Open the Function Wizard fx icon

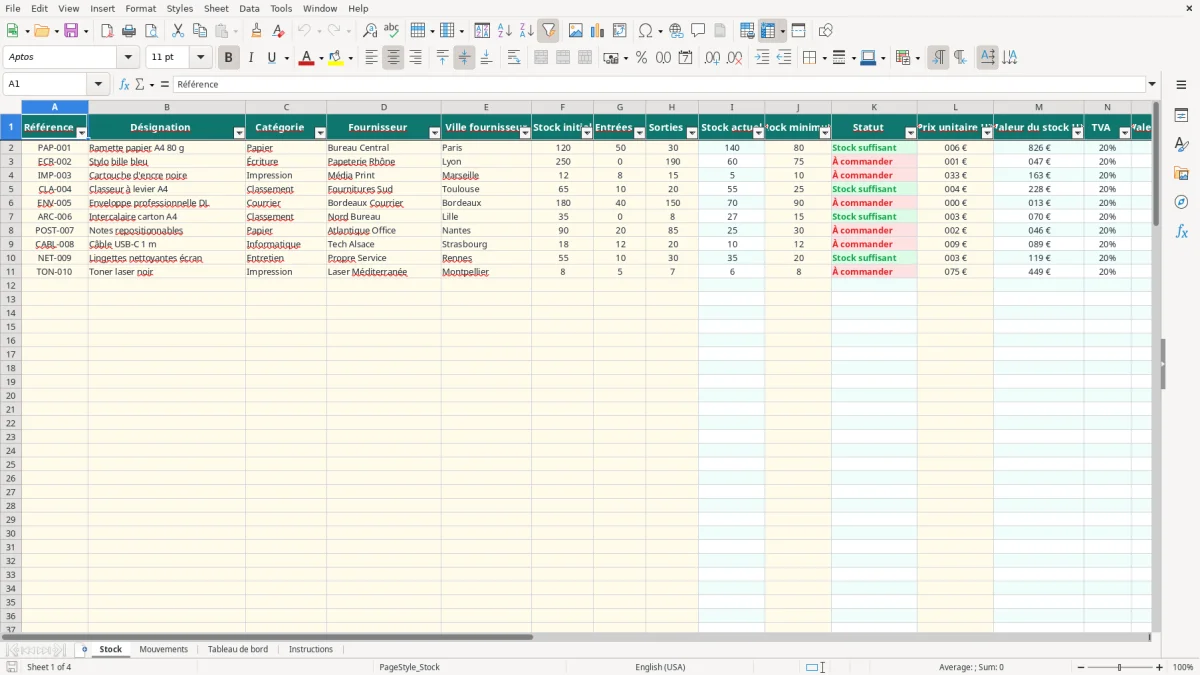pos(124,84)
